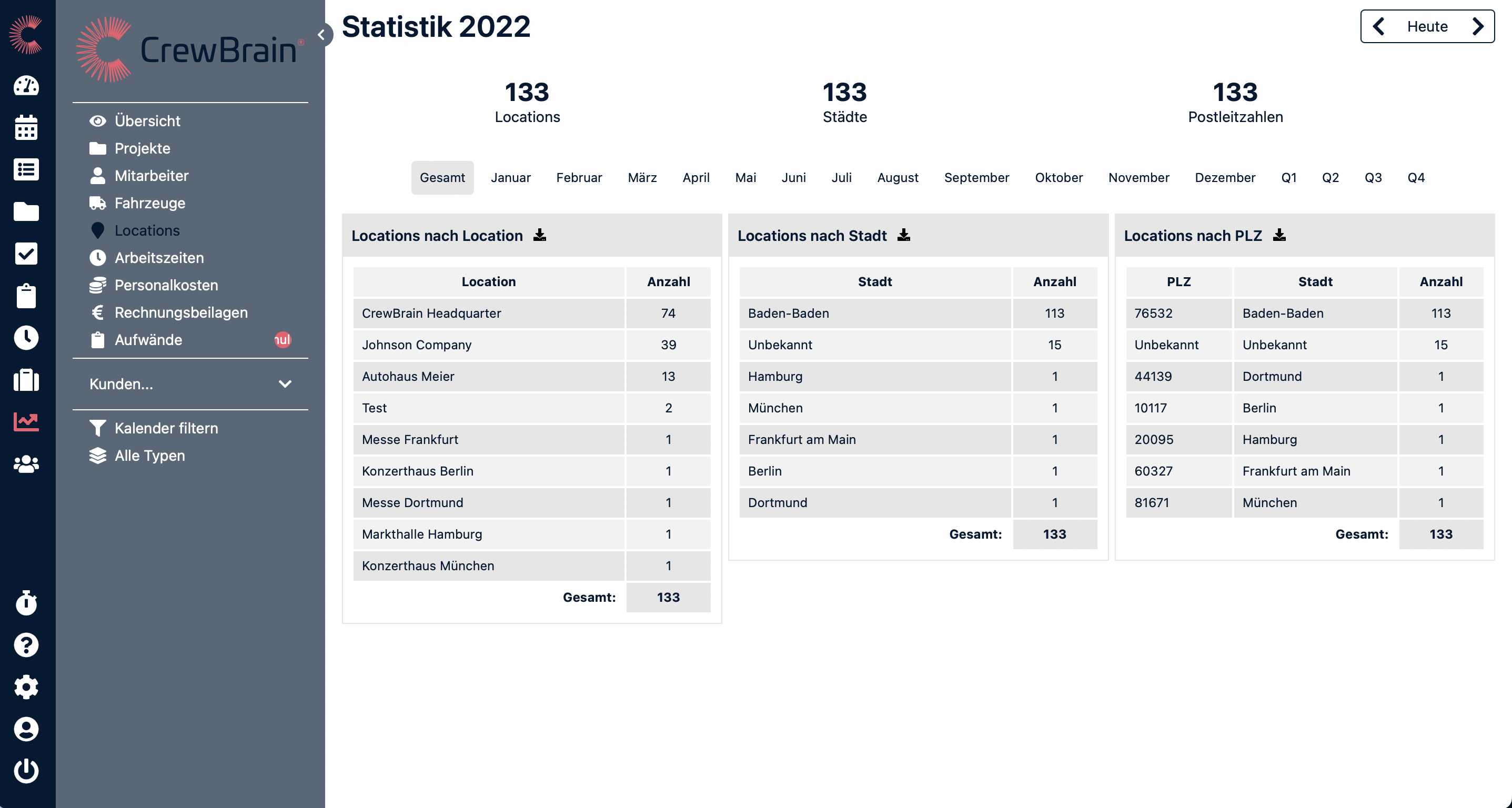Screen dimensions: 1512x808
Task: Download Locations nach Location table
Action: coord(539,235)
